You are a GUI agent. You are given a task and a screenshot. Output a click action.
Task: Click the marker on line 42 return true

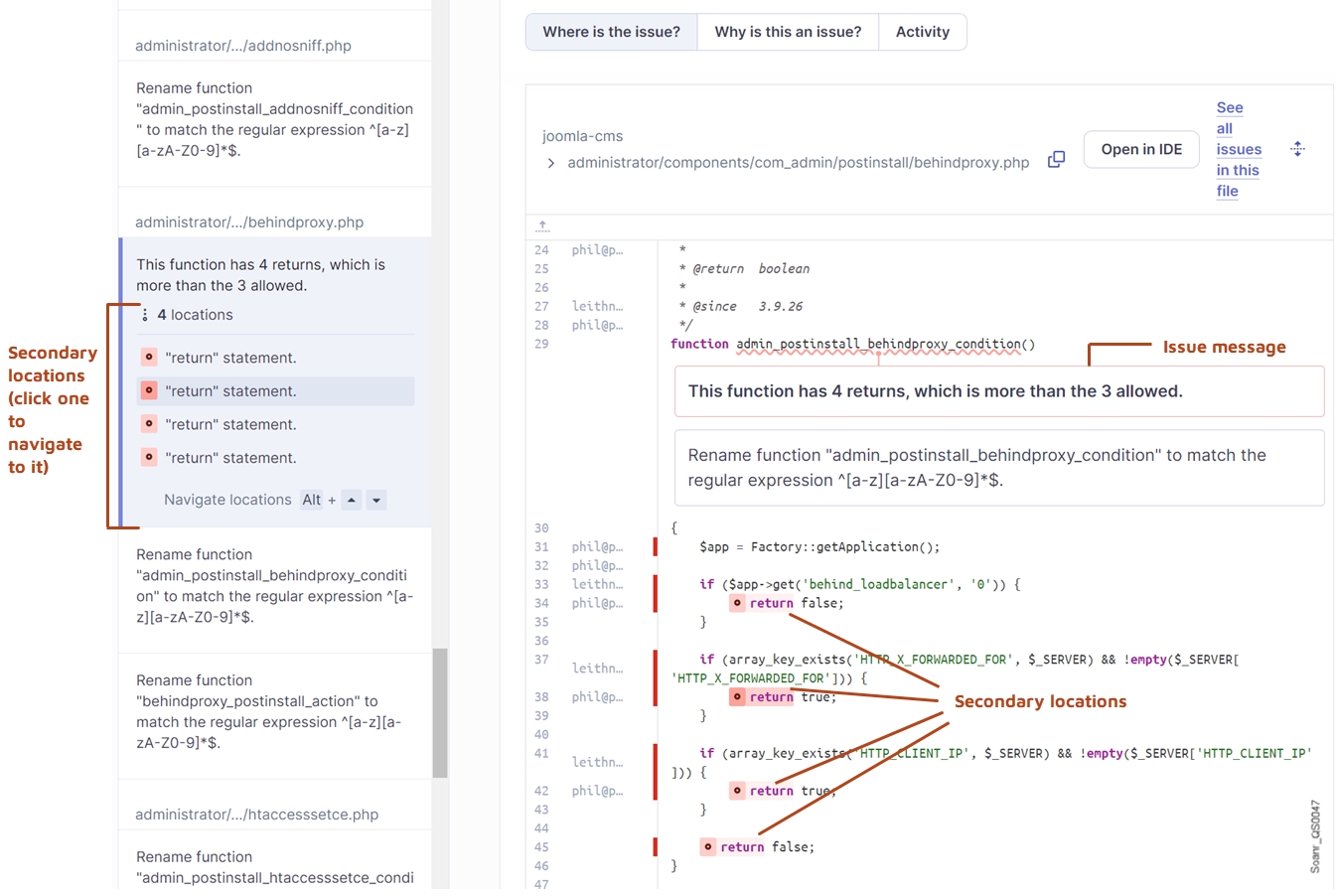pyautogui.click(x=737, y=791)
